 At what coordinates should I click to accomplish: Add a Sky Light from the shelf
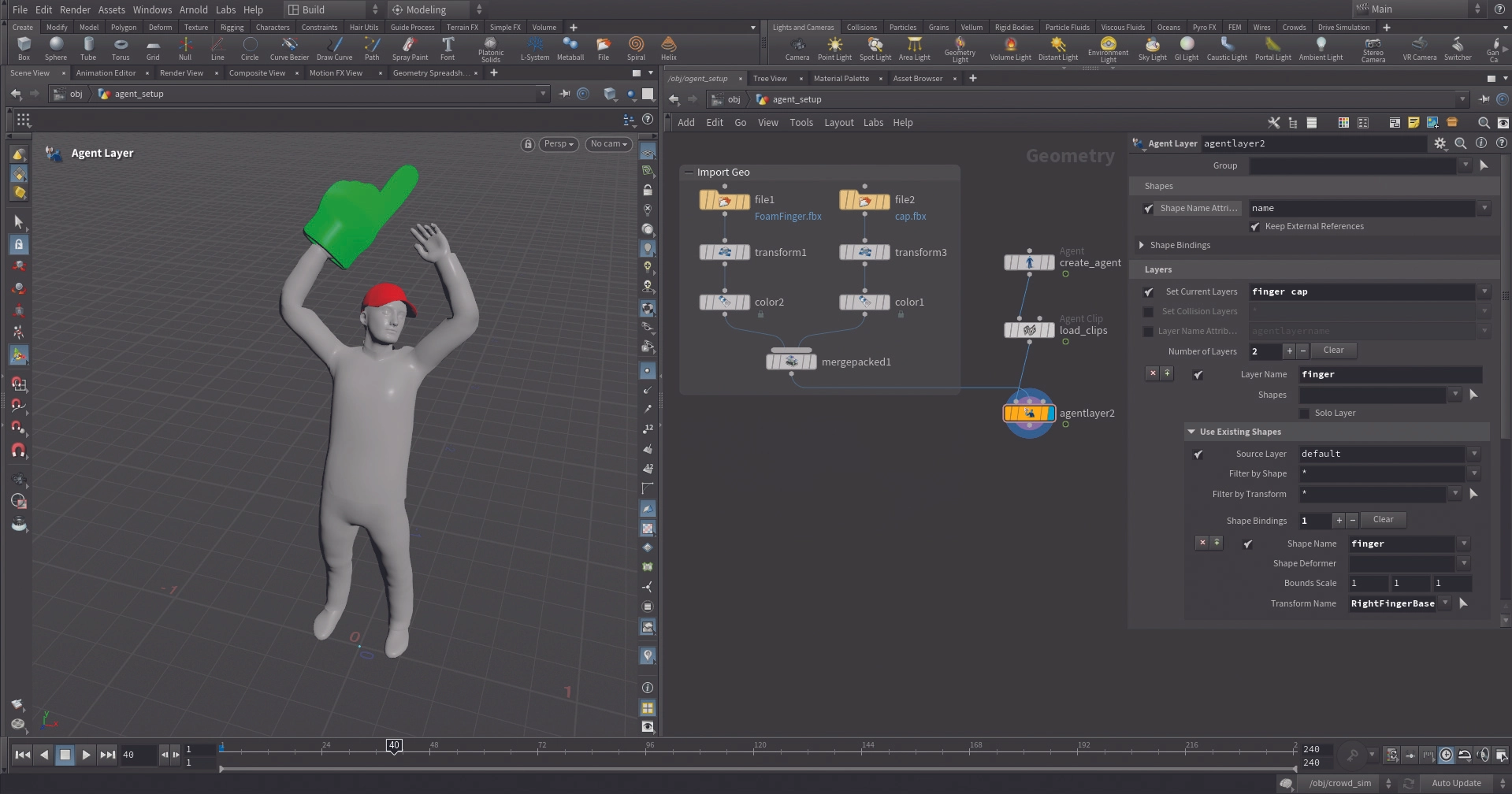pyautogui.click(x=1152, y=49)
